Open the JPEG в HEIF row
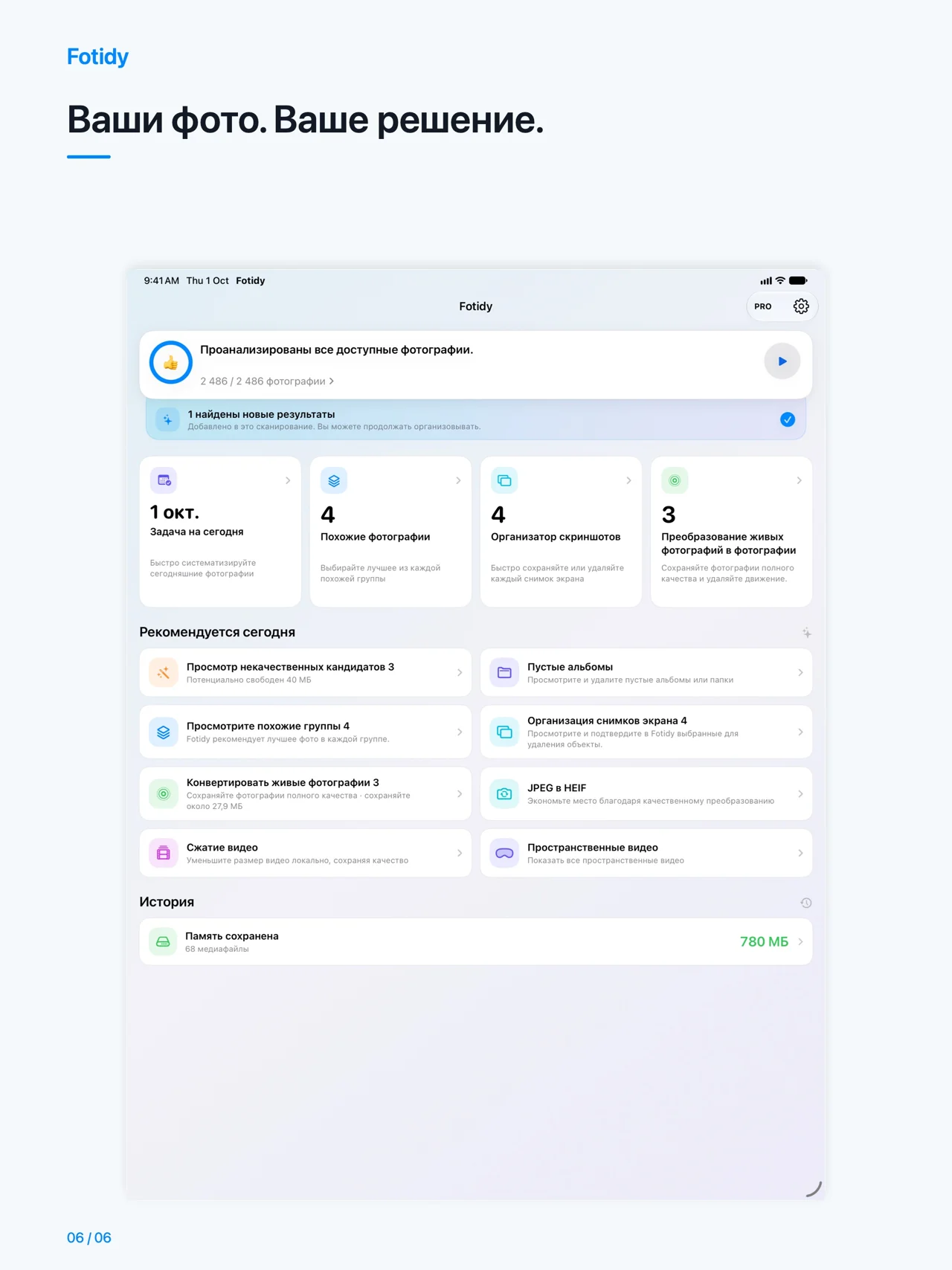The width and height of the screenshot is (952, 1270). pos(646,794)
